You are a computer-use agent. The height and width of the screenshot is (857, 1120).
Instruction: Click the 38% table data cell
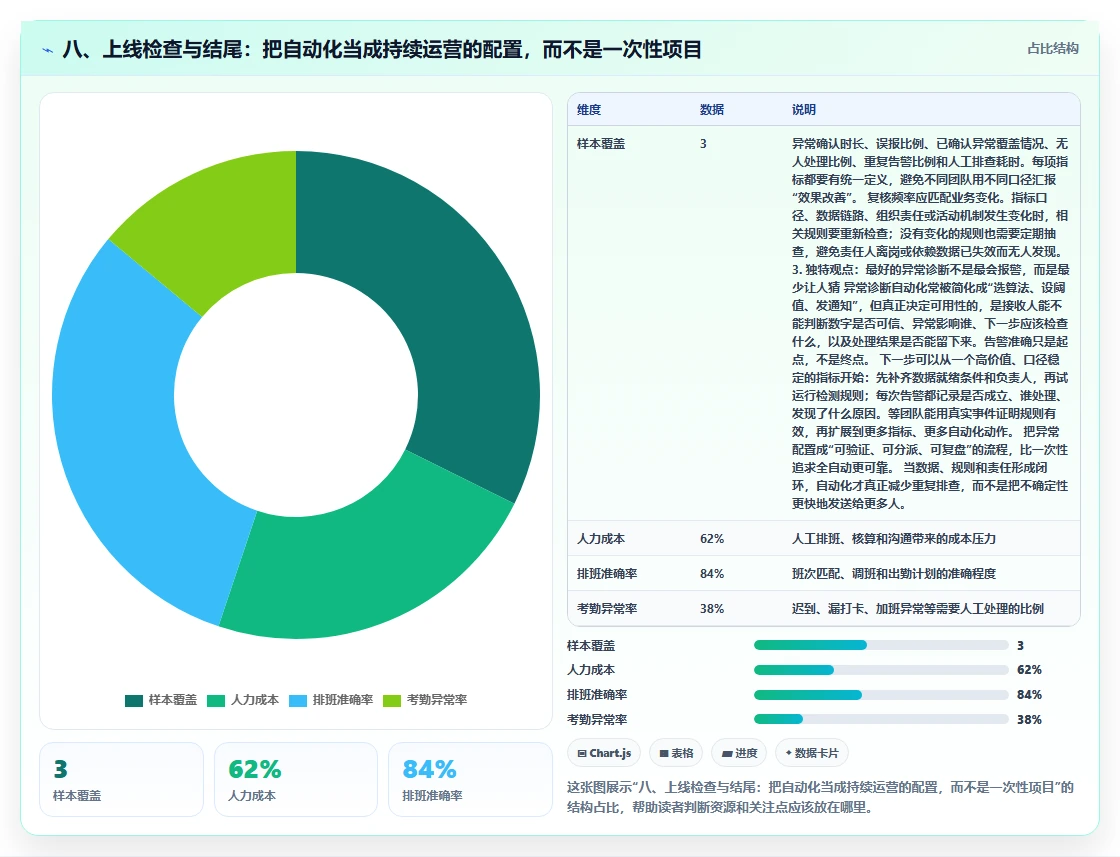(711, 608)
